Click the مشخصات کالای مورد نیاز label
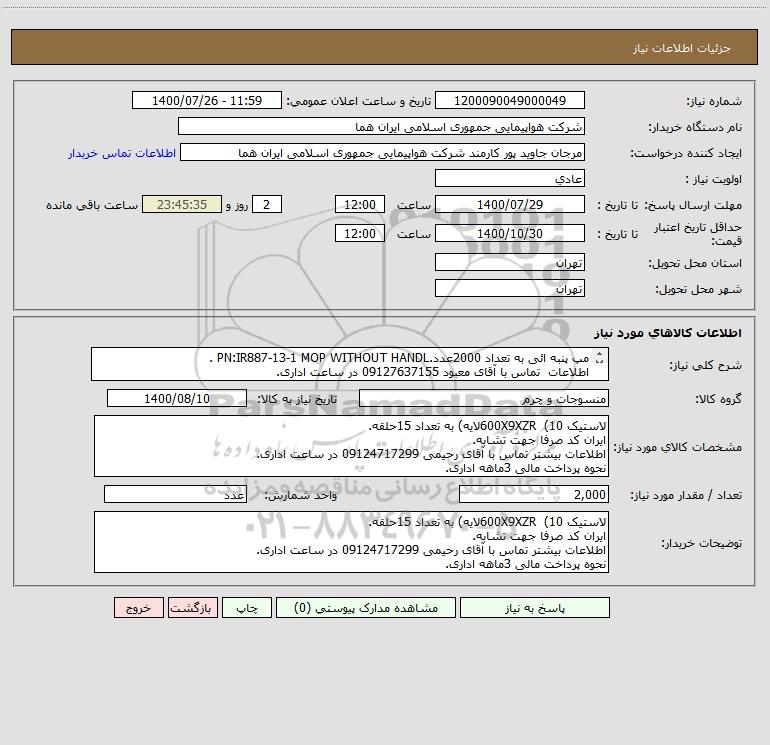This screenshot has width=770, height=745. [x=678, y=447]
